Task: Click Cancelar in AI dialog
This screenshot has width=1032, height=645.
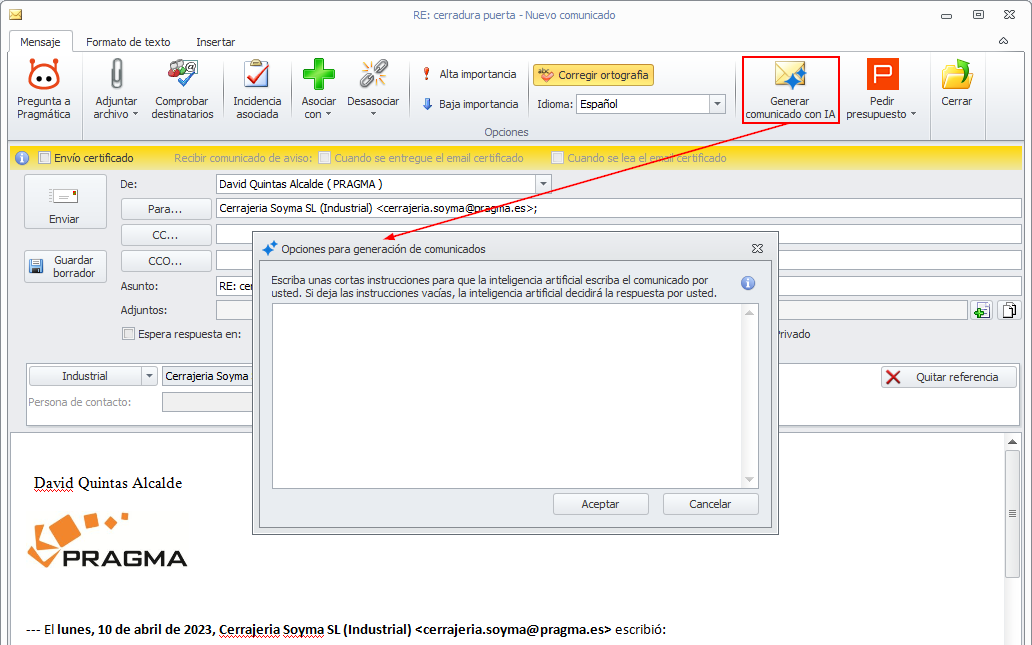Action: [710, 504]
